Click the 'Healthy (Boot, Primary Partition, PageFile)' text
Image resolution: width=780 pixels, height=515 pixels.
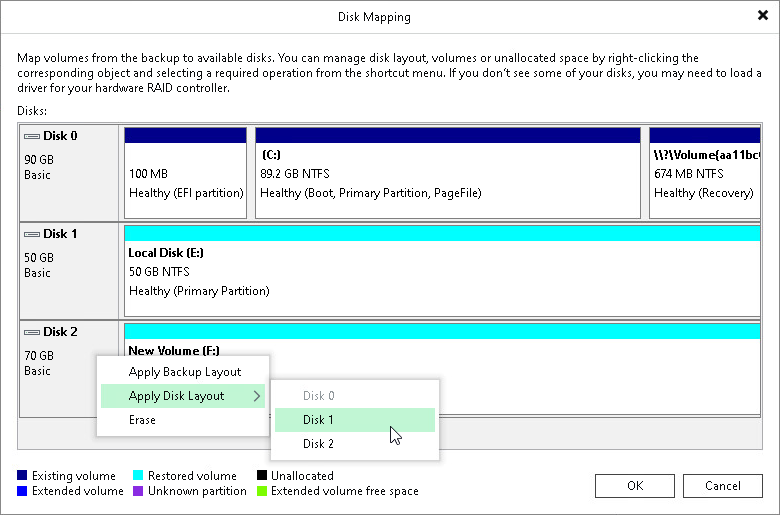(371, 193)
